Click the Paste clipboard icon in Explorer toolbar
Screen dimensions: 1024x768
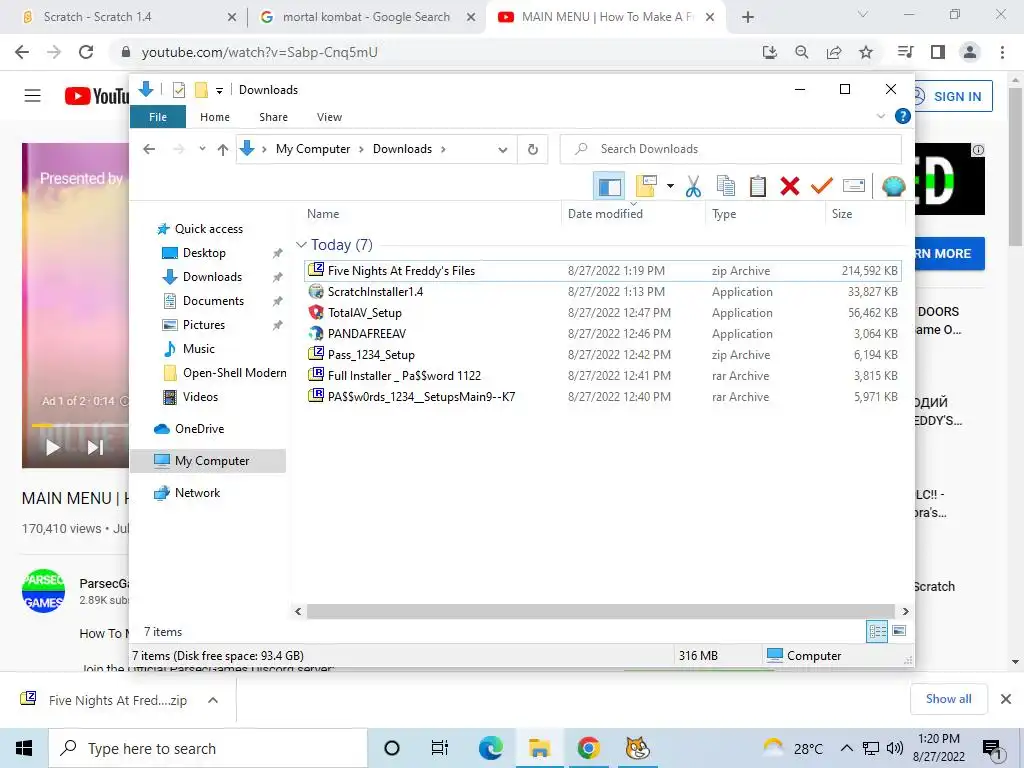[x=758, y=186]
